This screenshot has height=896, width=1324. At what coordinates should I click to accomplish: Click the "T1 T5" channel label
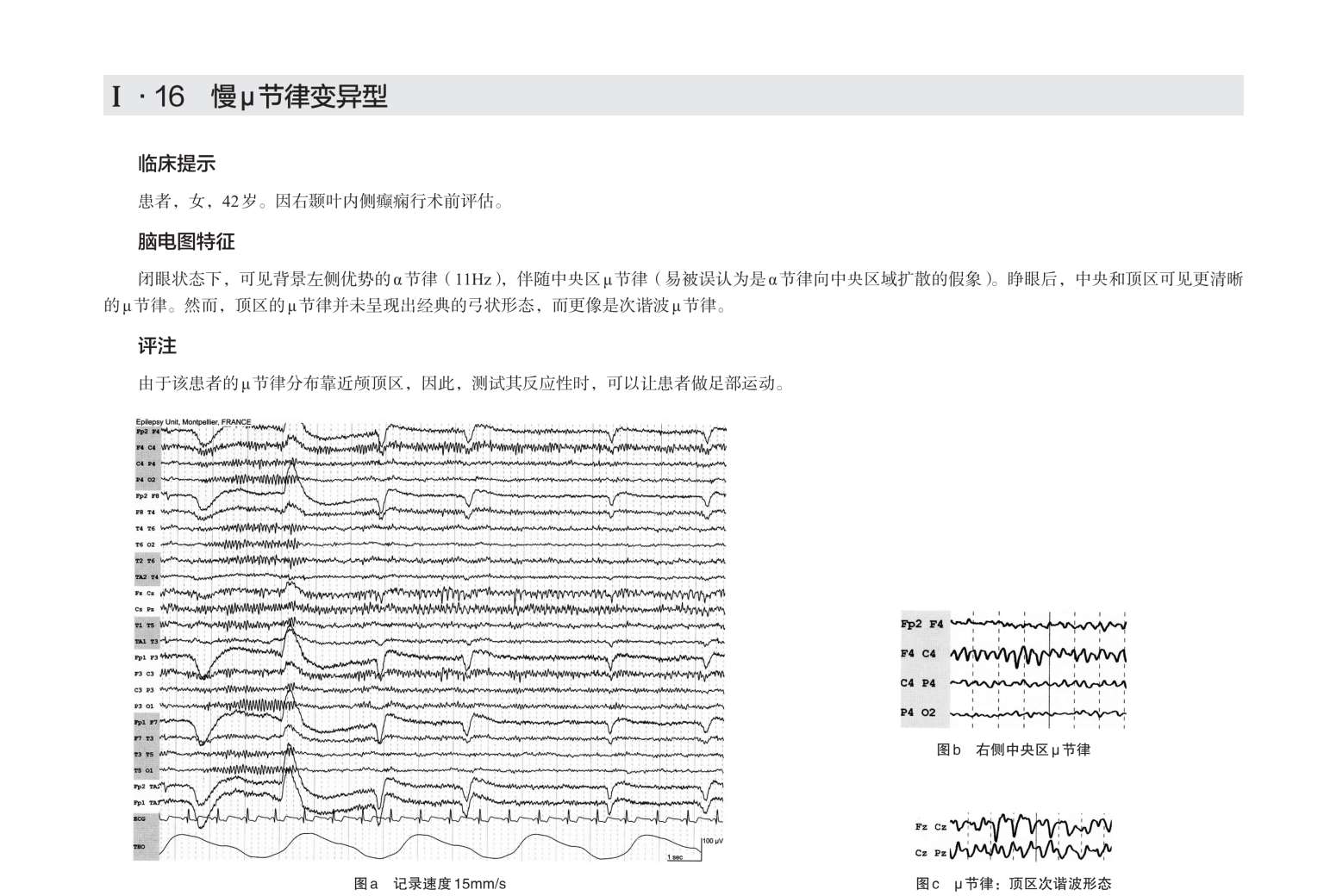146,625
